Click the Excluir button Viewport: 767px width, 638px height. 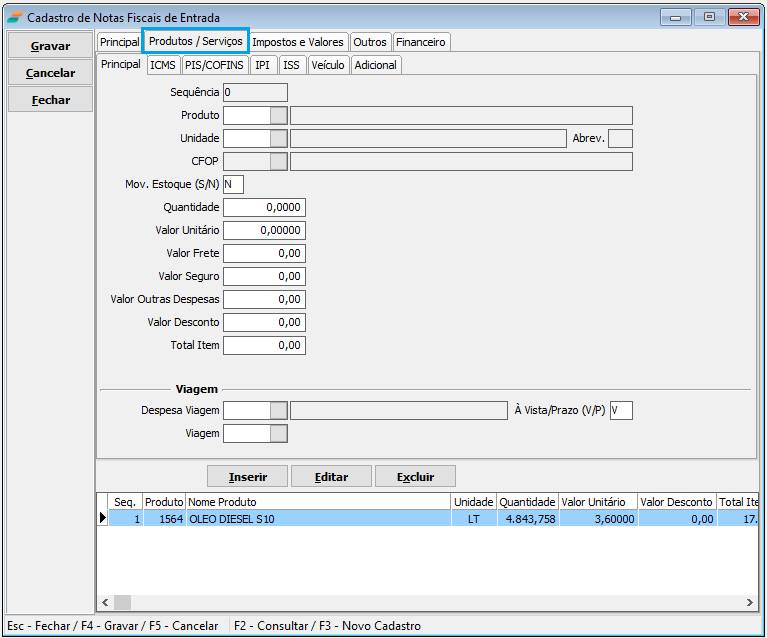[x=415, y=477]
